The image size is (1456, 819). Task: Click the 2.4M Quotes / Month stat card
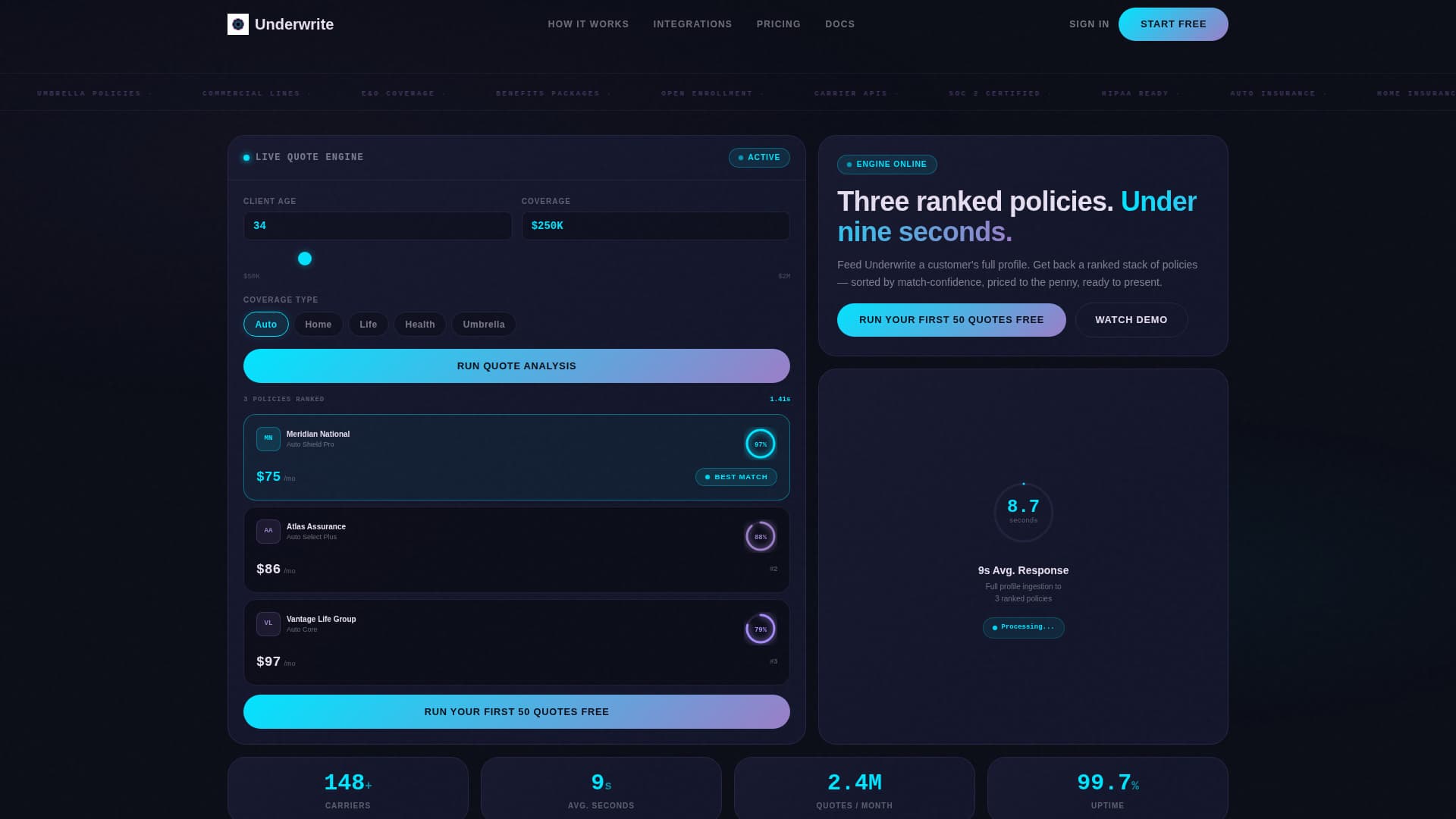855,788
